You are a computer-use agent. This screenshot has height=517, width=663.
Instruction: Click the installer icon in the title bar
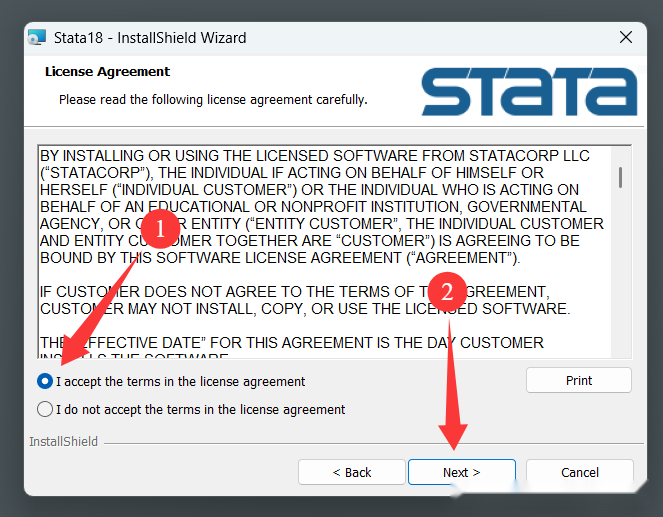37,38
